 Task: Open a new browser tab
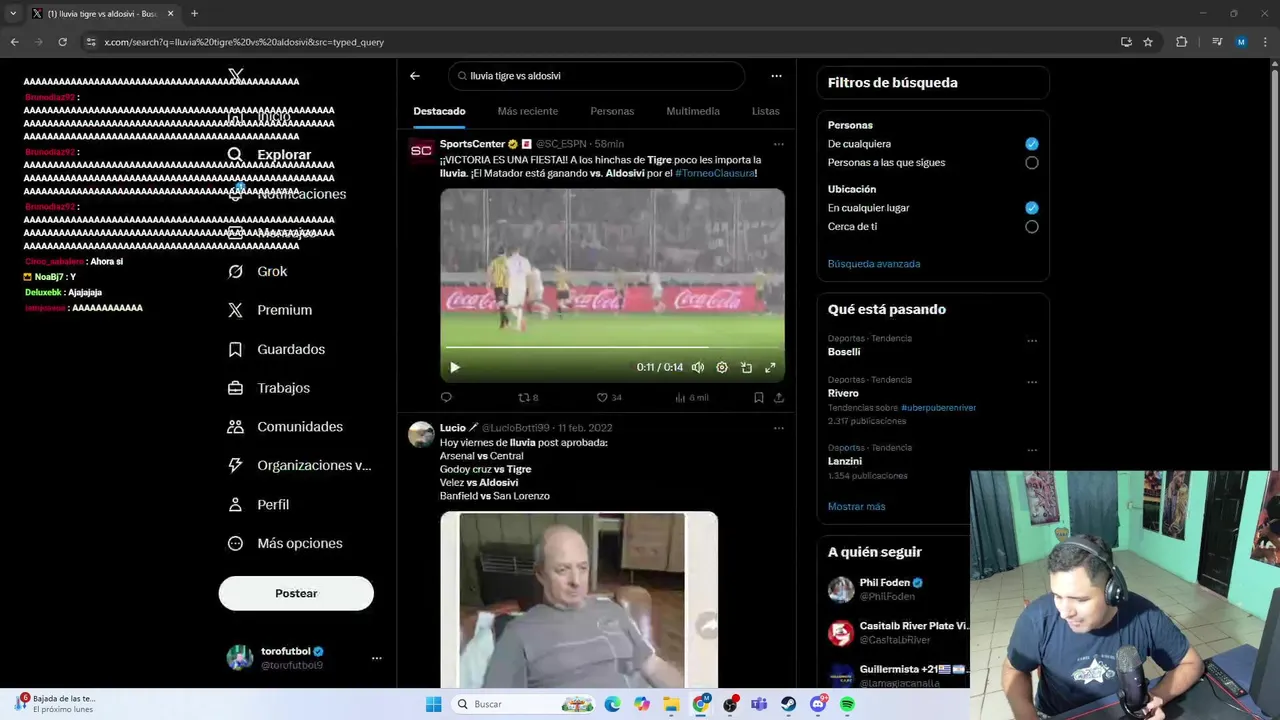pyautogui.click(x=194, y=14)
